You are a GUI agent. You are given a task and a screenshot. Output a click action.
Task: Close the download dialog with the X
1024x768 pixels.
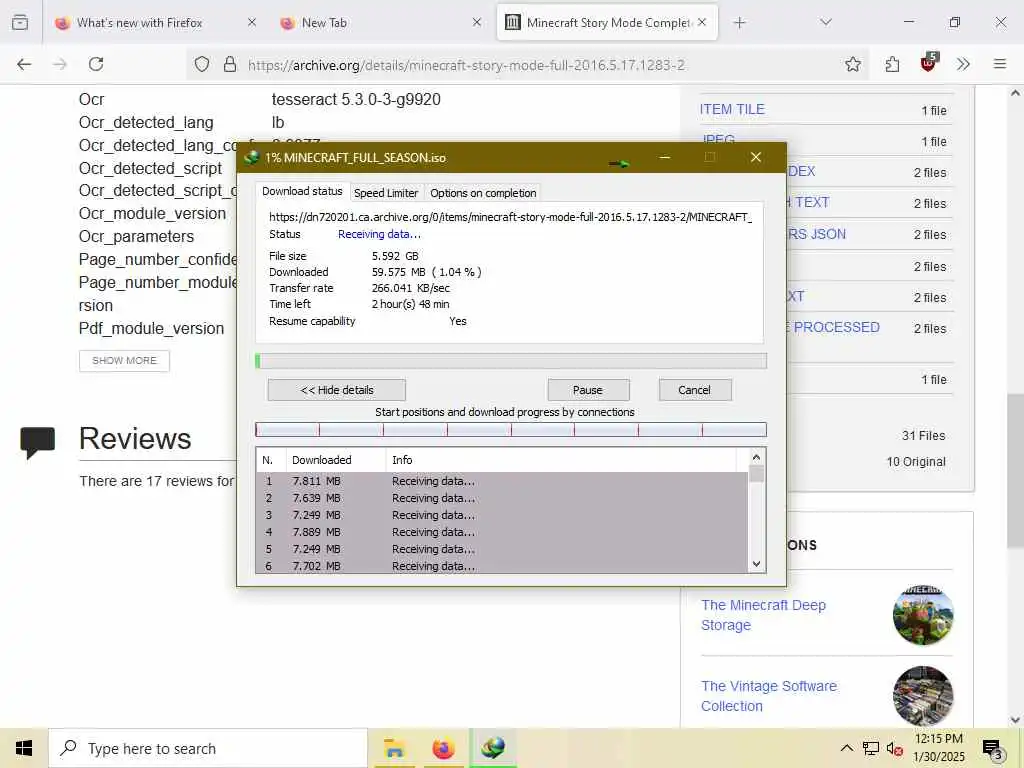[756, 157]
